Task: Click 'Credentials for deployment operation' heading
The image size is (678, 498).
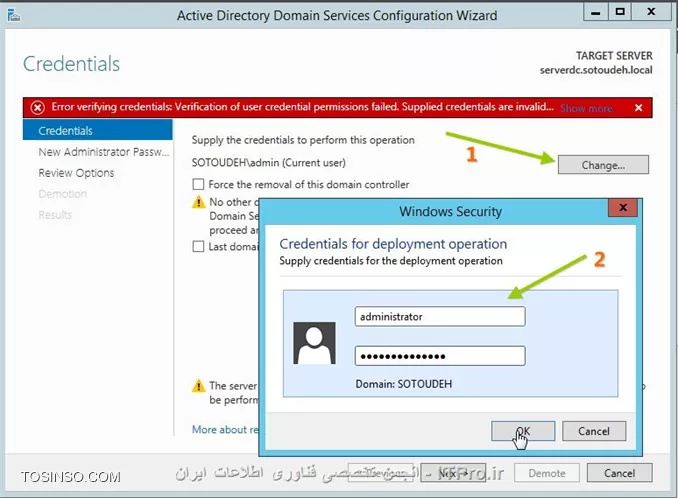Action: (393, 244)
